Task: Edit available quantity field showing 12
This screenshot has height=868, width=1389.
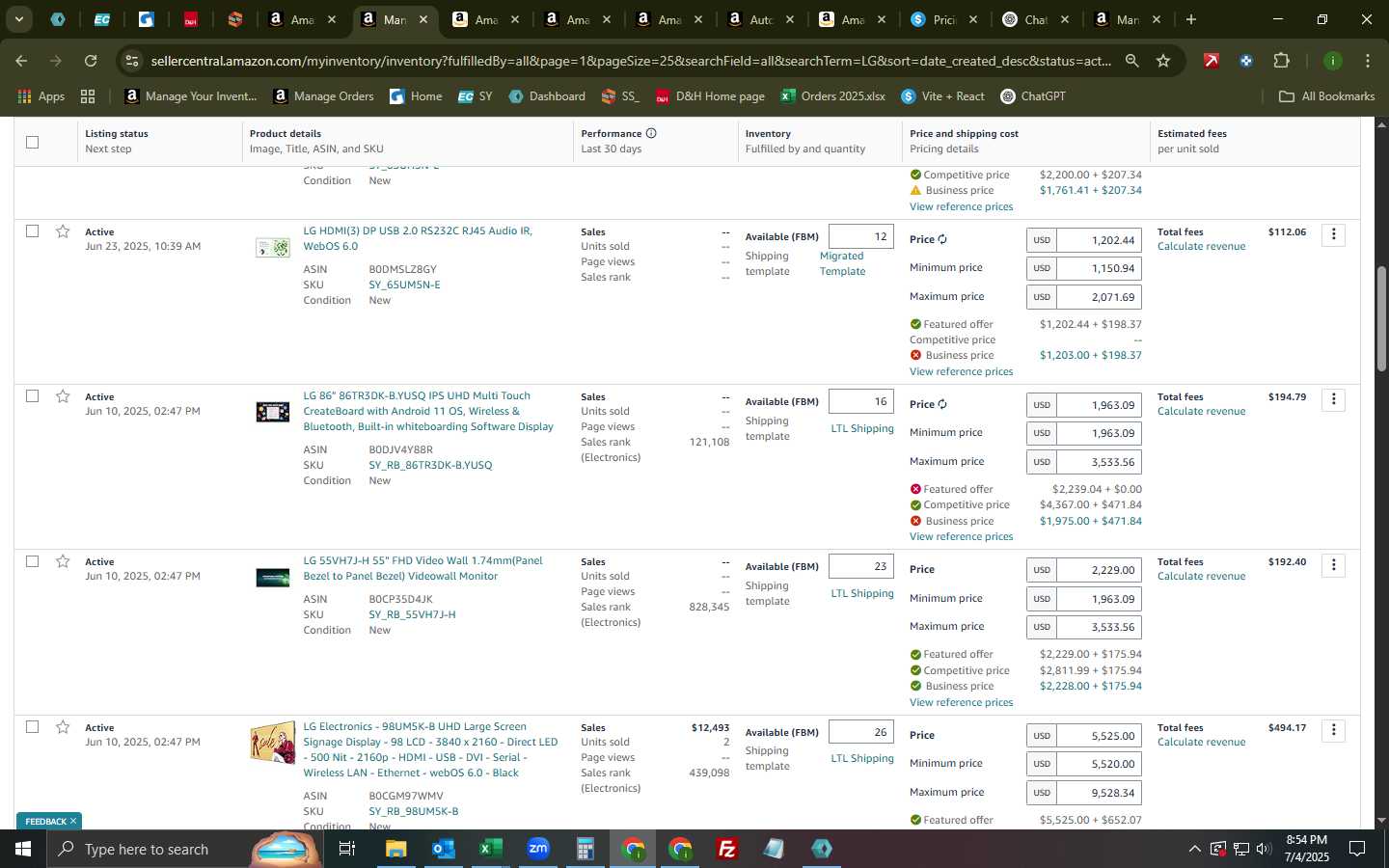Action: (860, 236)
